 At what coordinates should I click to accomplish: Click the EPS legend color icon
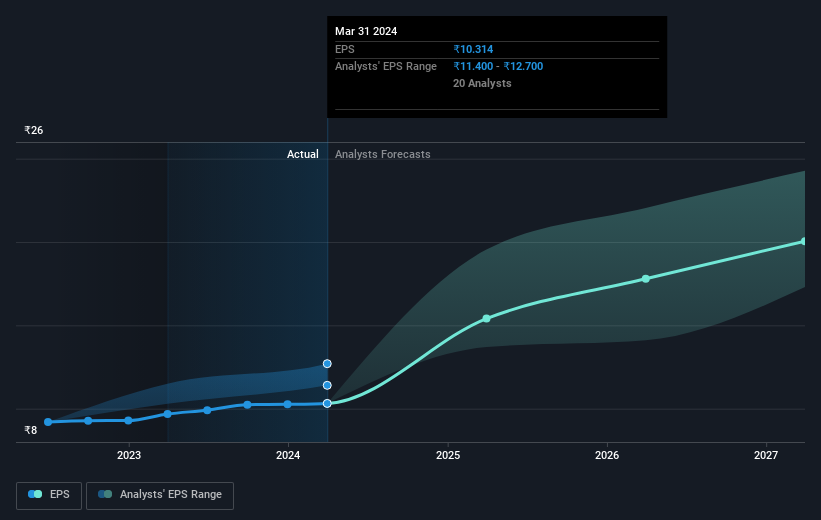[x=35, y=494]
